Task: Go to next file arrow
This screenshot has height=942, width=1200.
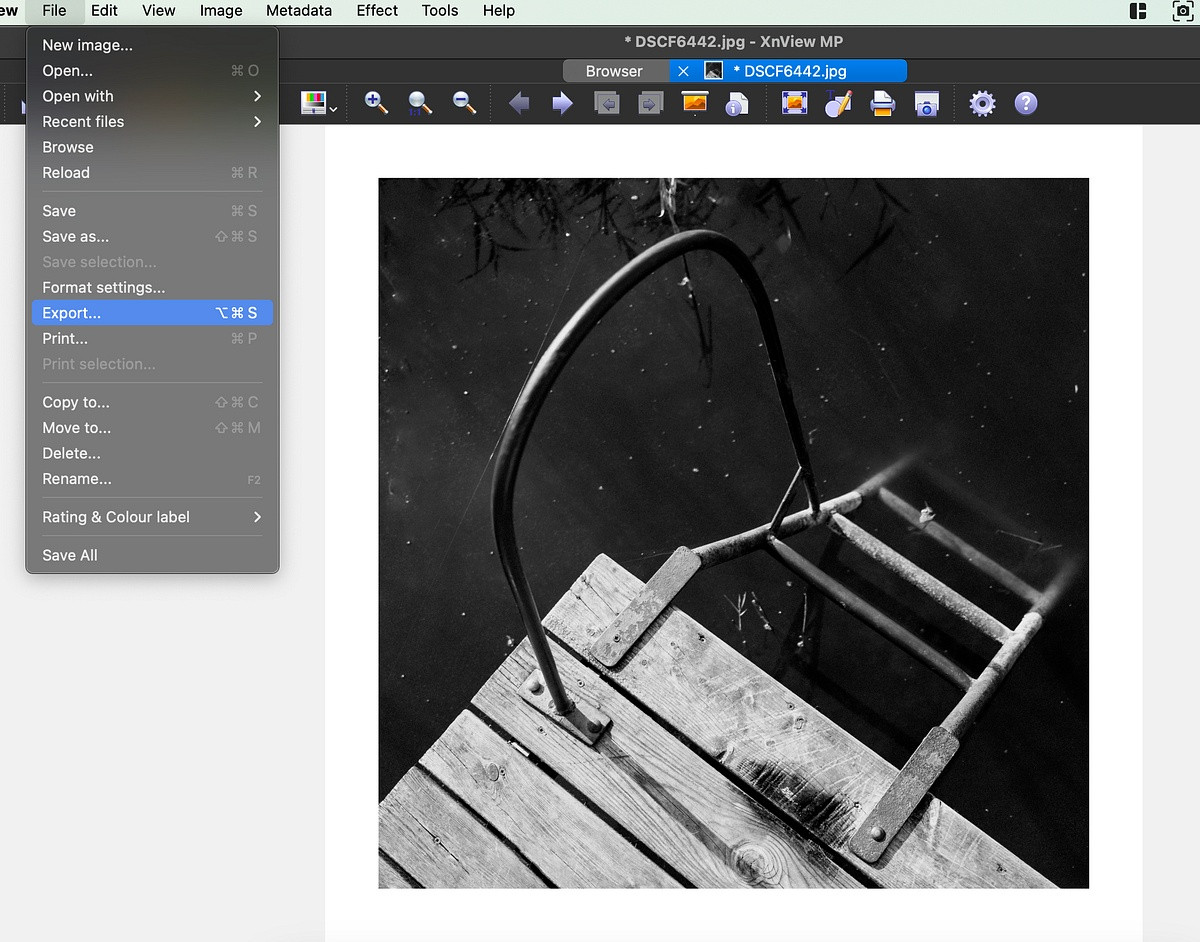Action: (562, 103)
